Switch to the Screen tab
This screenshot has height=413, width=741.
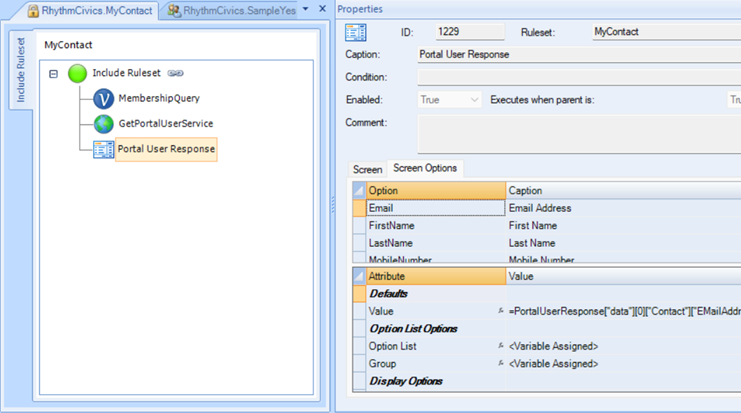[367, 169]
